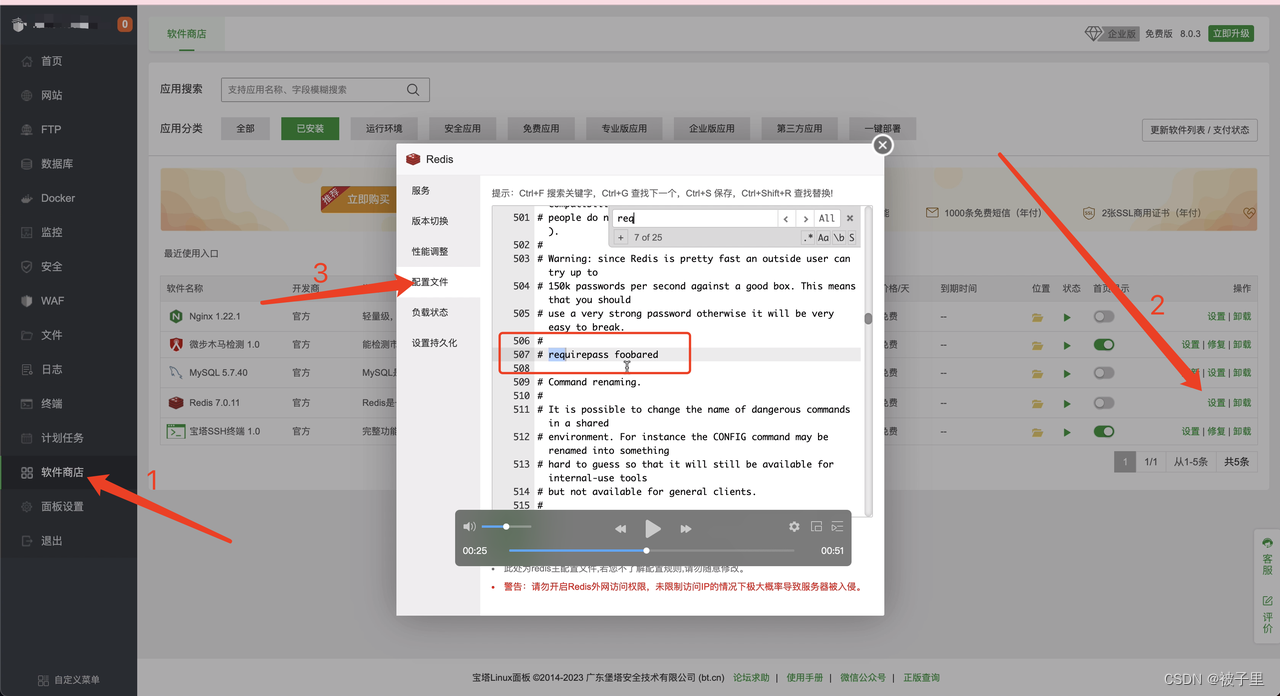Select the 服务 tab in Redis dialog
The image size is (1280, 696).
click(x=438, y=190)
